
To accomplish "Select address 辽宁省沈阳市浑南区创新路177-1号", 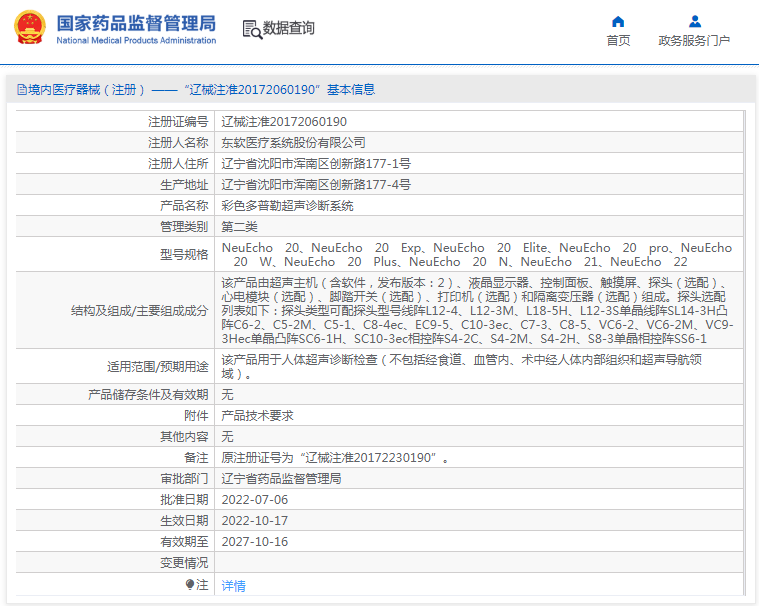I will [x=316, y=164].
